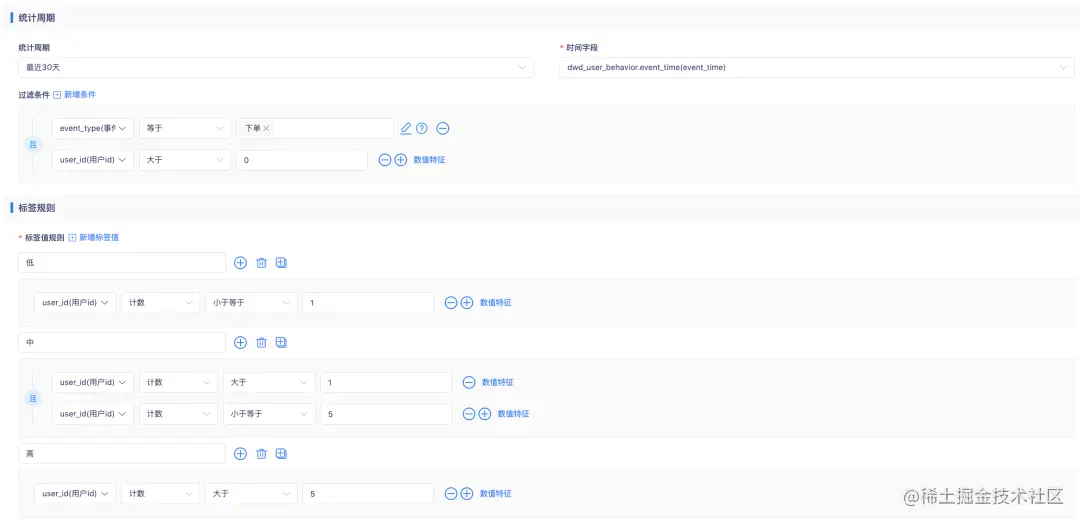Click the circled plus icon beside 高 label
1080x523 pixels.
click(x=240, y=453)
